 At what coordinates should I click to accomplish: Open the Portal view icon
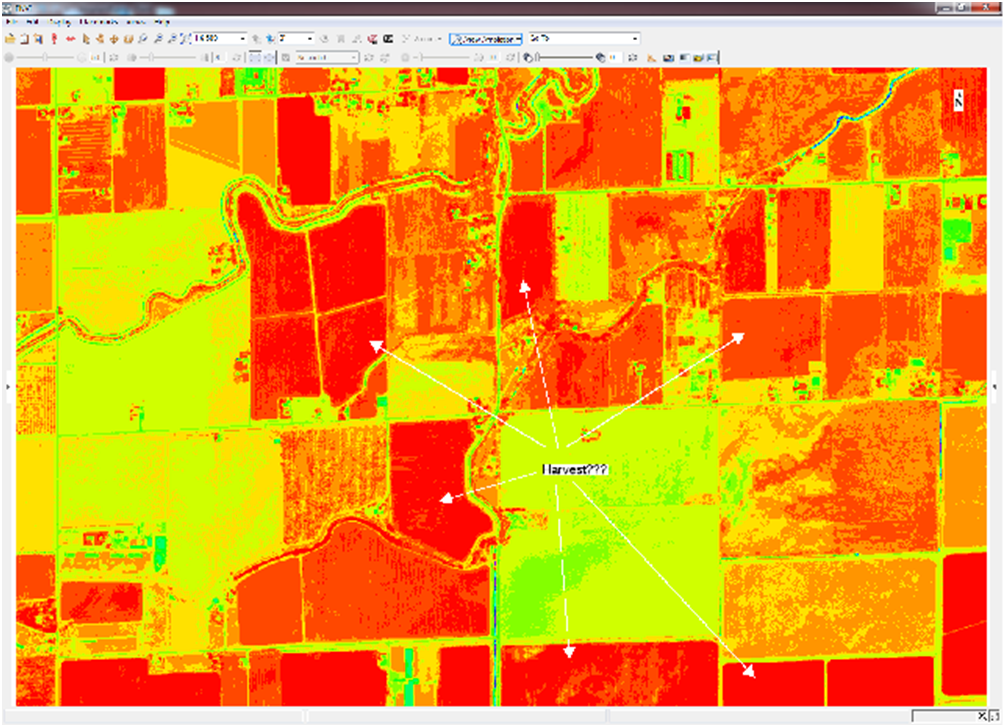[668, 57]
